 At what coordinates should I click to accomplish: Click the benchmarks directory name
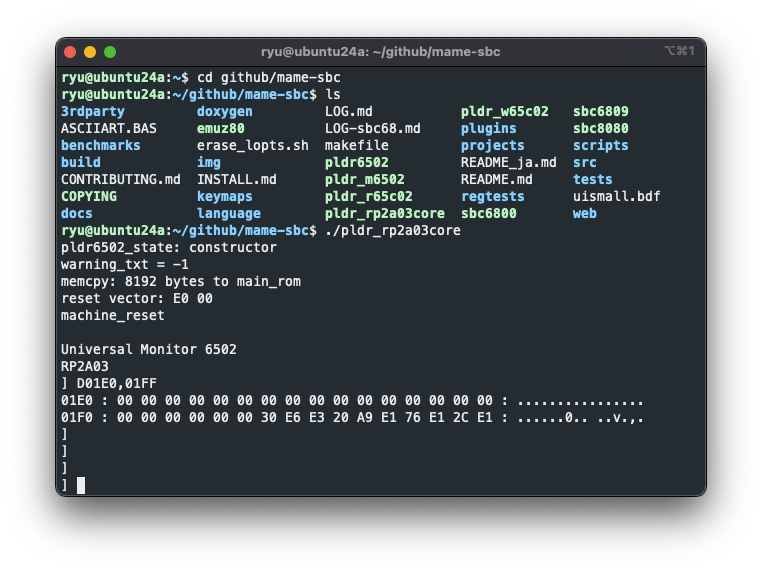(x=101, y=145)
